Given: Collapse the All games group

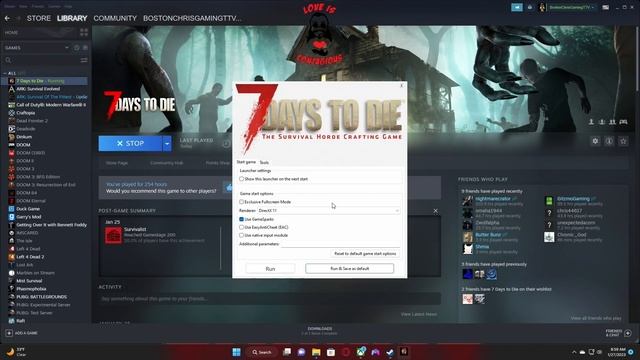Looking at the screenshot, I should pos(5,73).
